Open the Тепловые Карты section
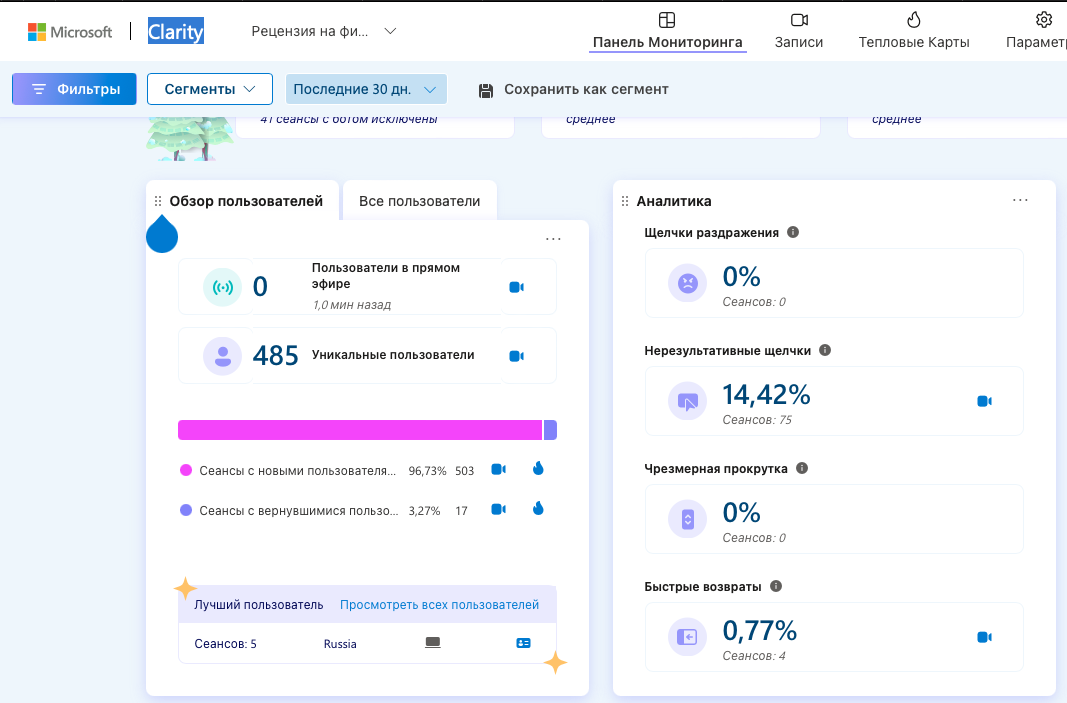The height and width of the screenshot is (703, 1067). pos(914,31)
